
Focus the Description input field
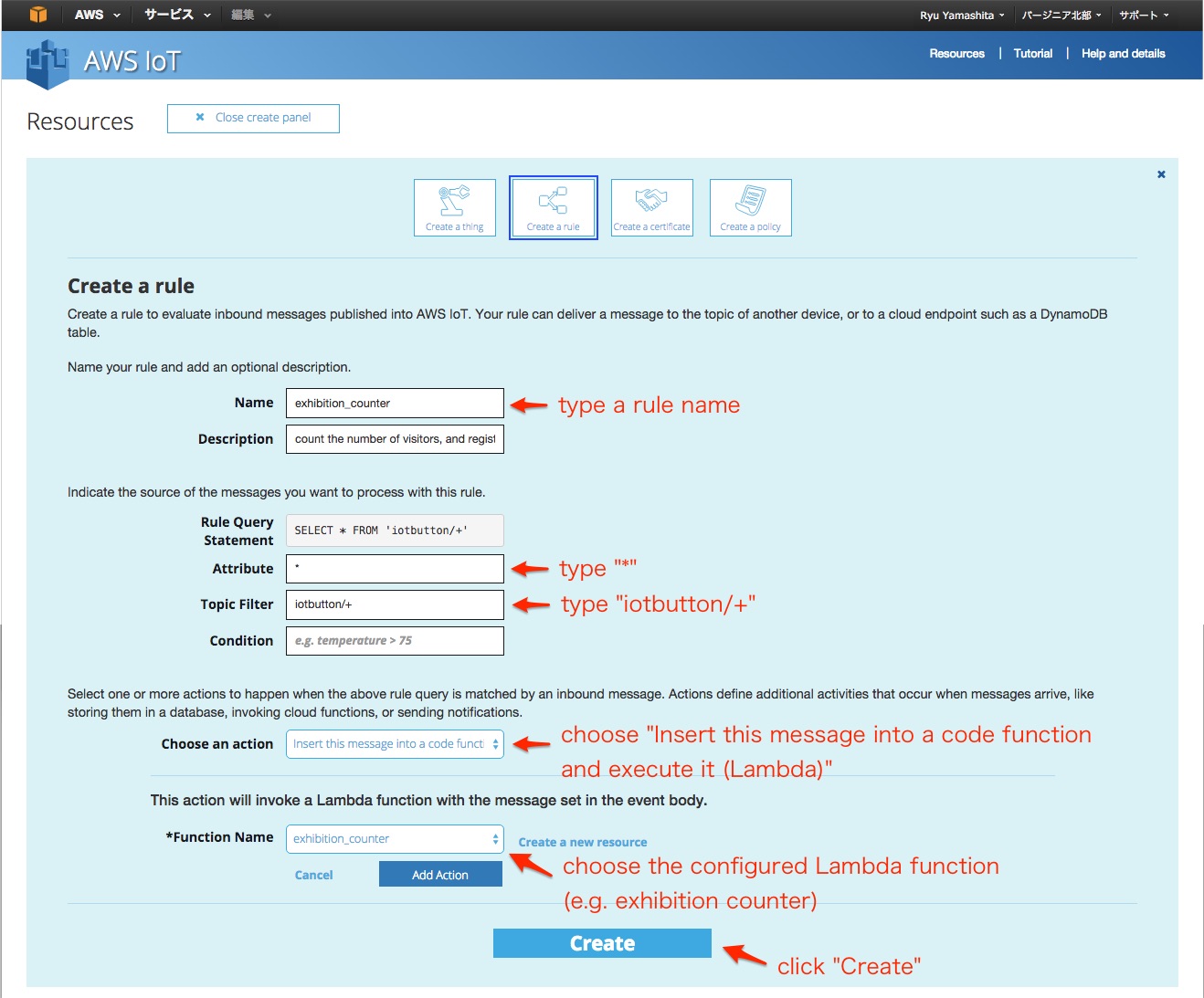[395, 439]
